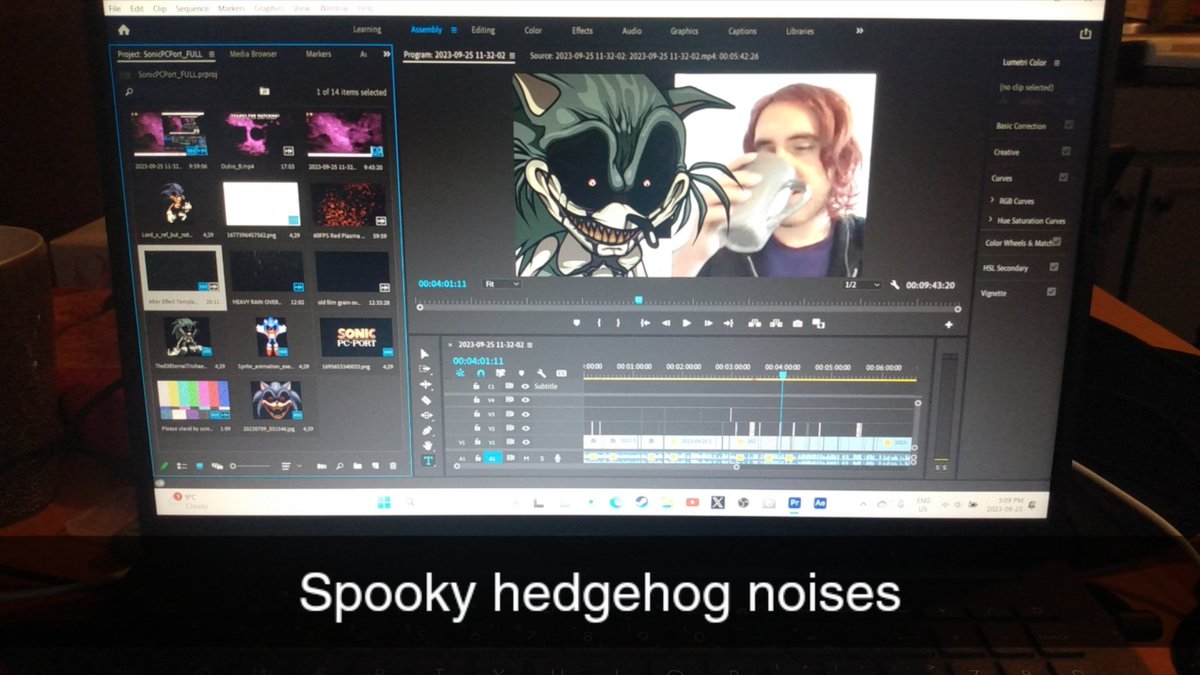Hide the V3 track output with its eye toggle
1200x675 pixels.
pos(525,414)
